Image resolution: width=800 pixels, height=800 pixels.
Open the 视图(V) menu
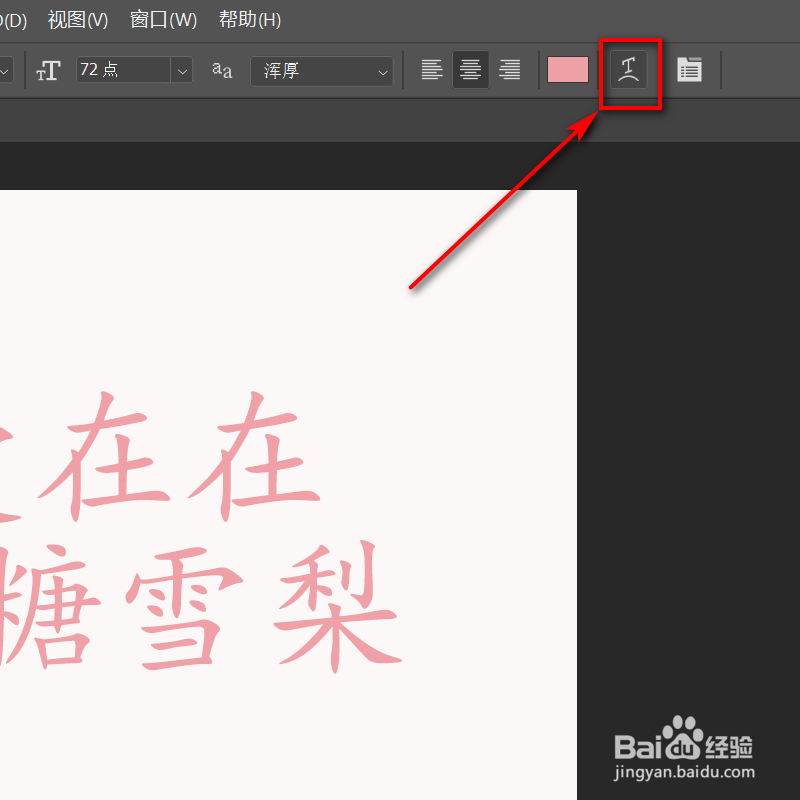point(78,20)
